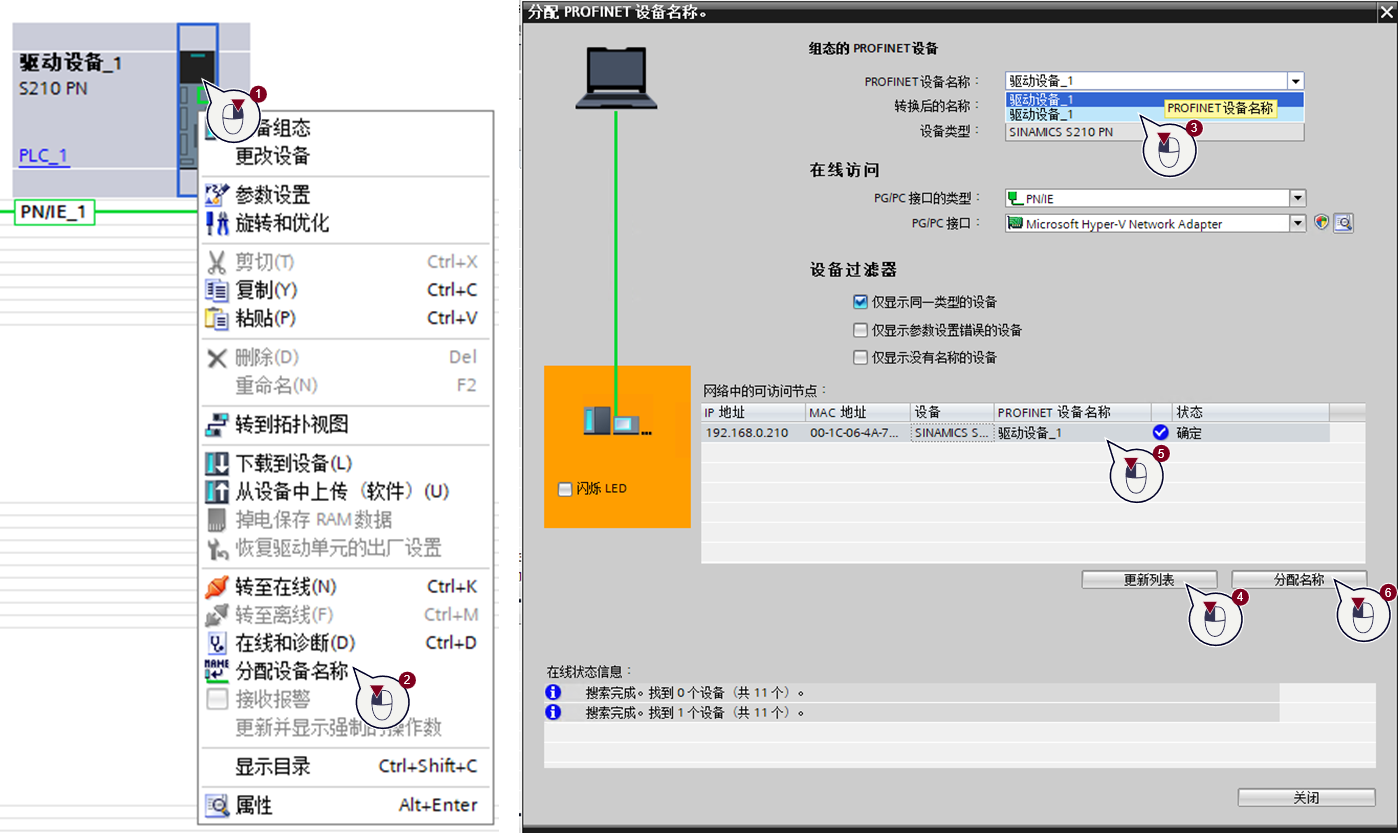Click the shield icon next to PG/PC 接口

coord(1322,224)
